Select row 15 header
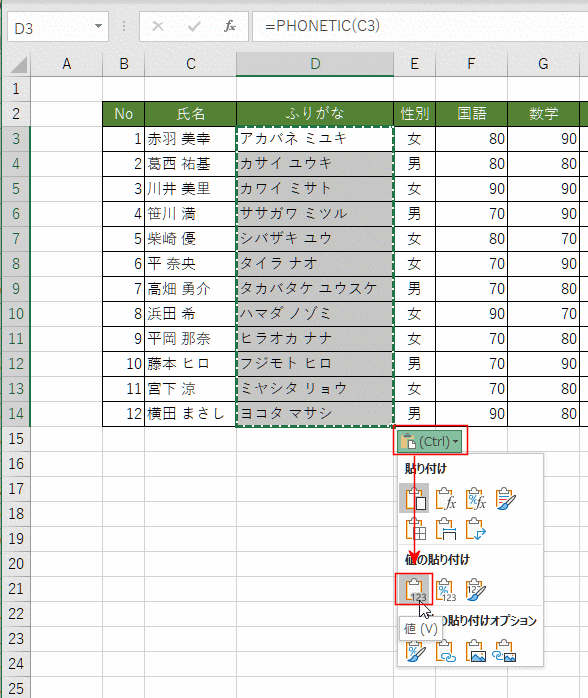The height and width of the screenshot is (698, 588). click(x=16, y=439)
